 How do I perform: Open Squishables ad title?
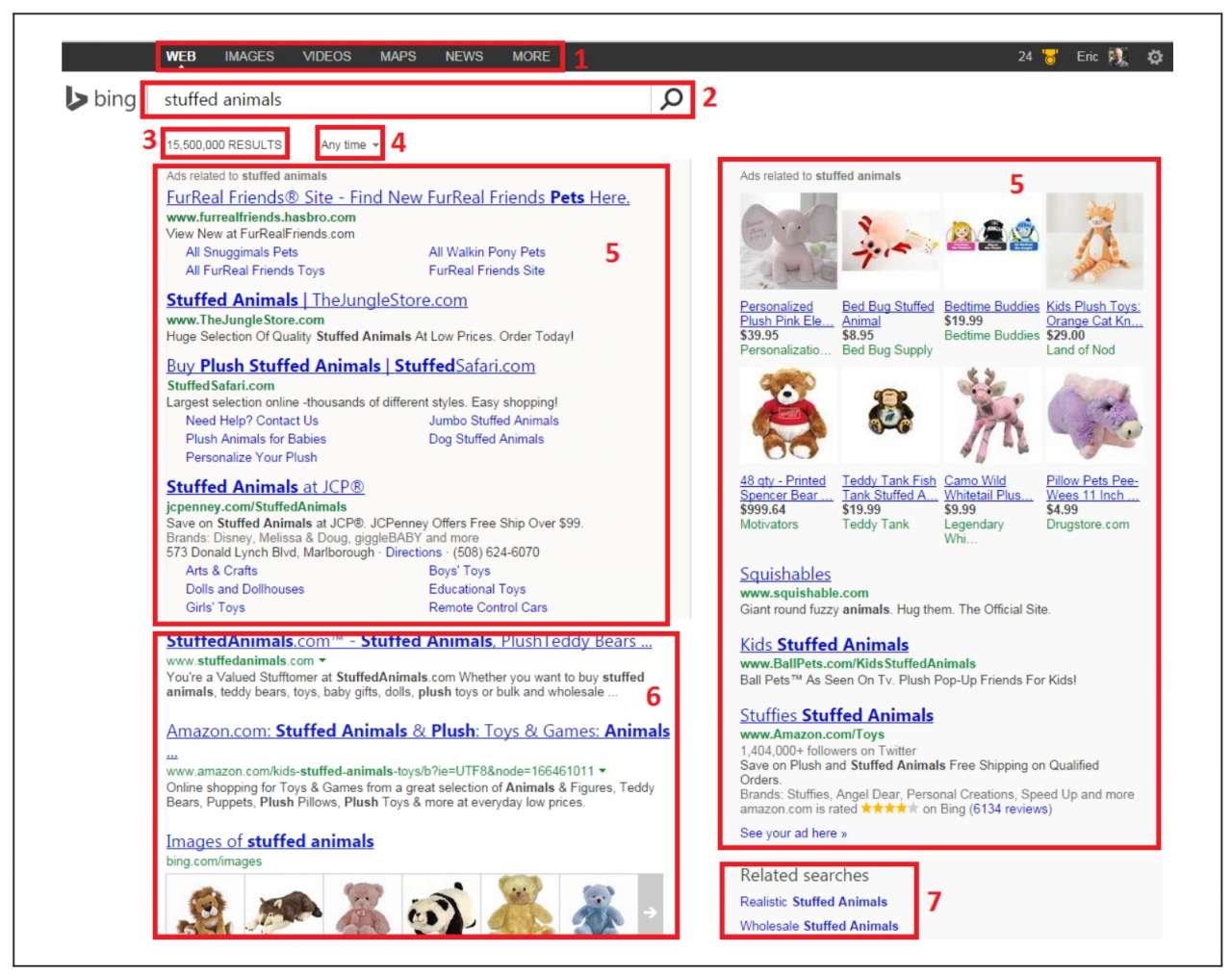tap(785, 574)
